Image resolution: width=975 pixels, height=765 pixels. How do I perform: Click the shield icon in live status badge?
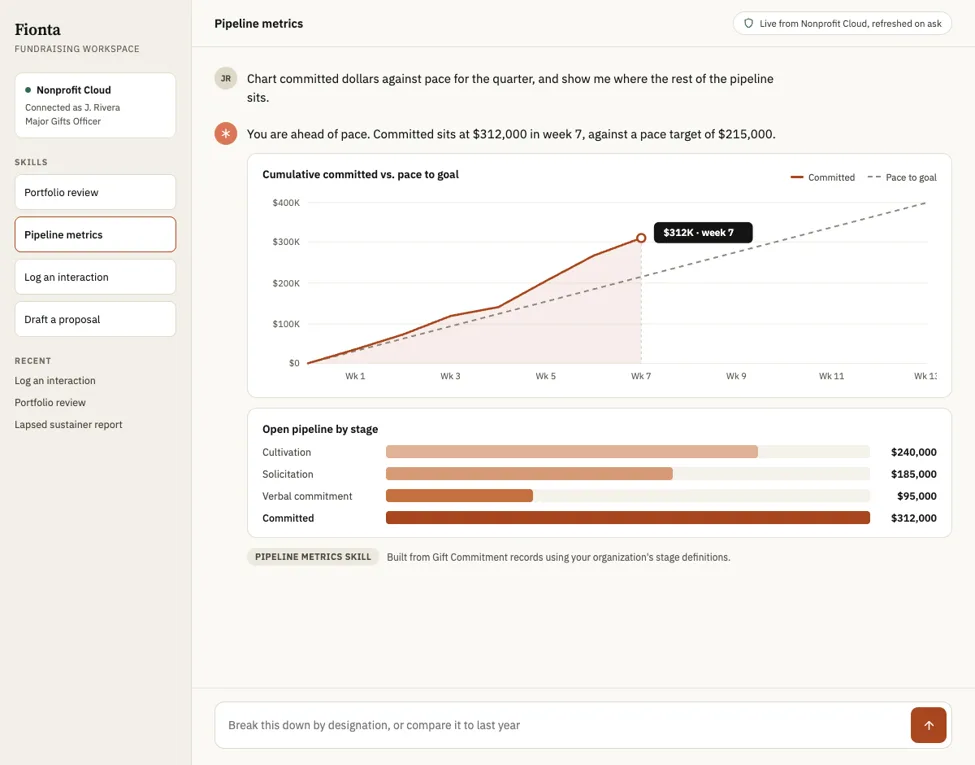(x=749, y=24)
